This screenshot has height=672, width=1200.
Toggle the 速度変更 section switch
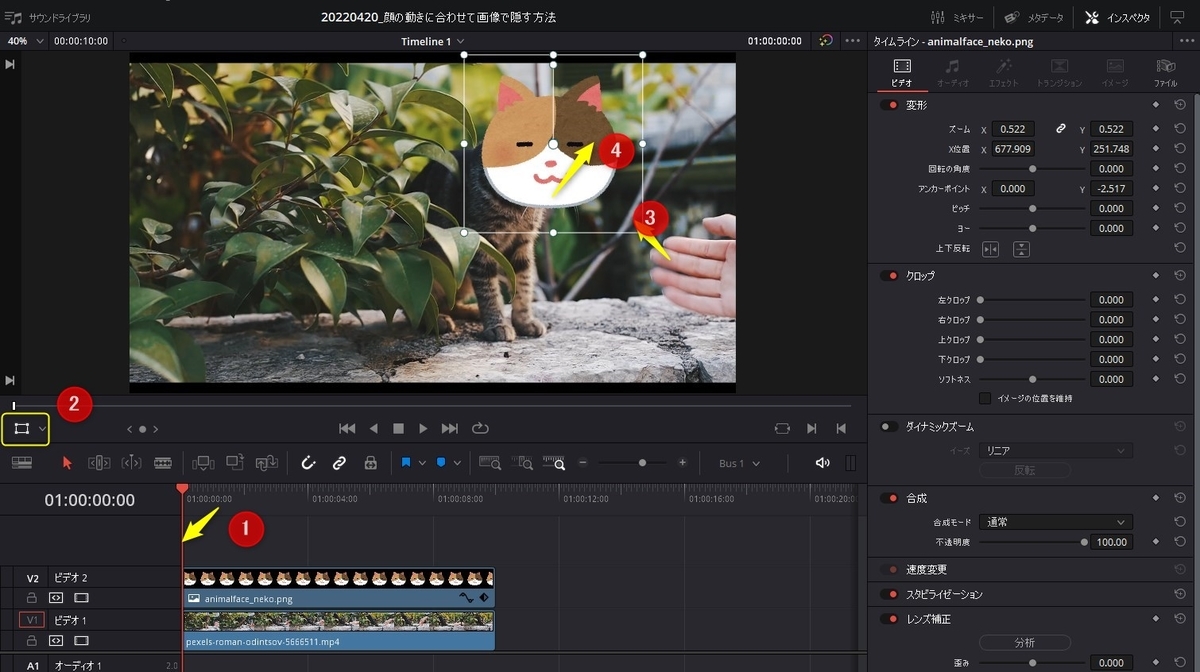[x=888, y=570]
